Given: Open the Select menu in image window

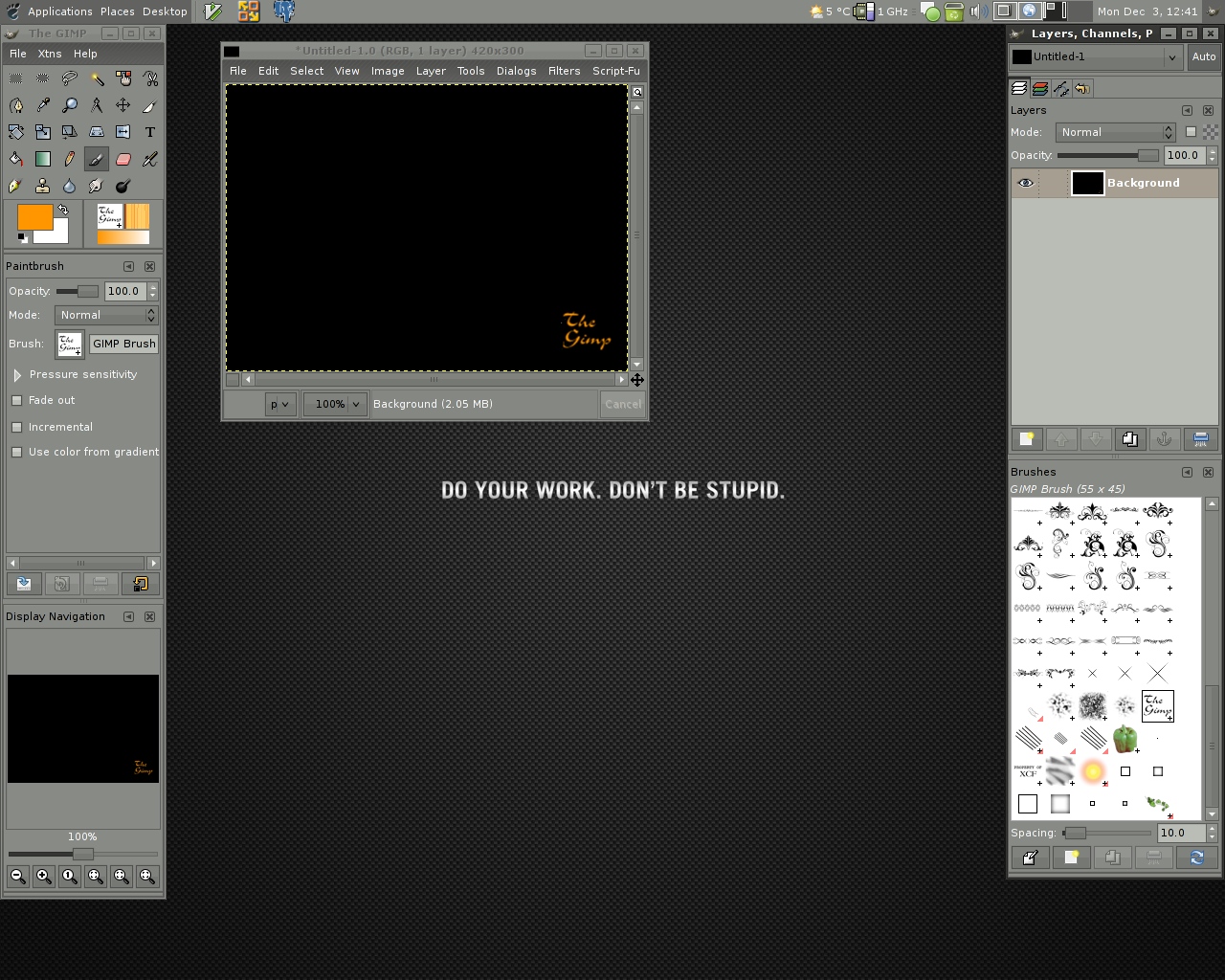Looking at the screenshot, I should 307,71.
